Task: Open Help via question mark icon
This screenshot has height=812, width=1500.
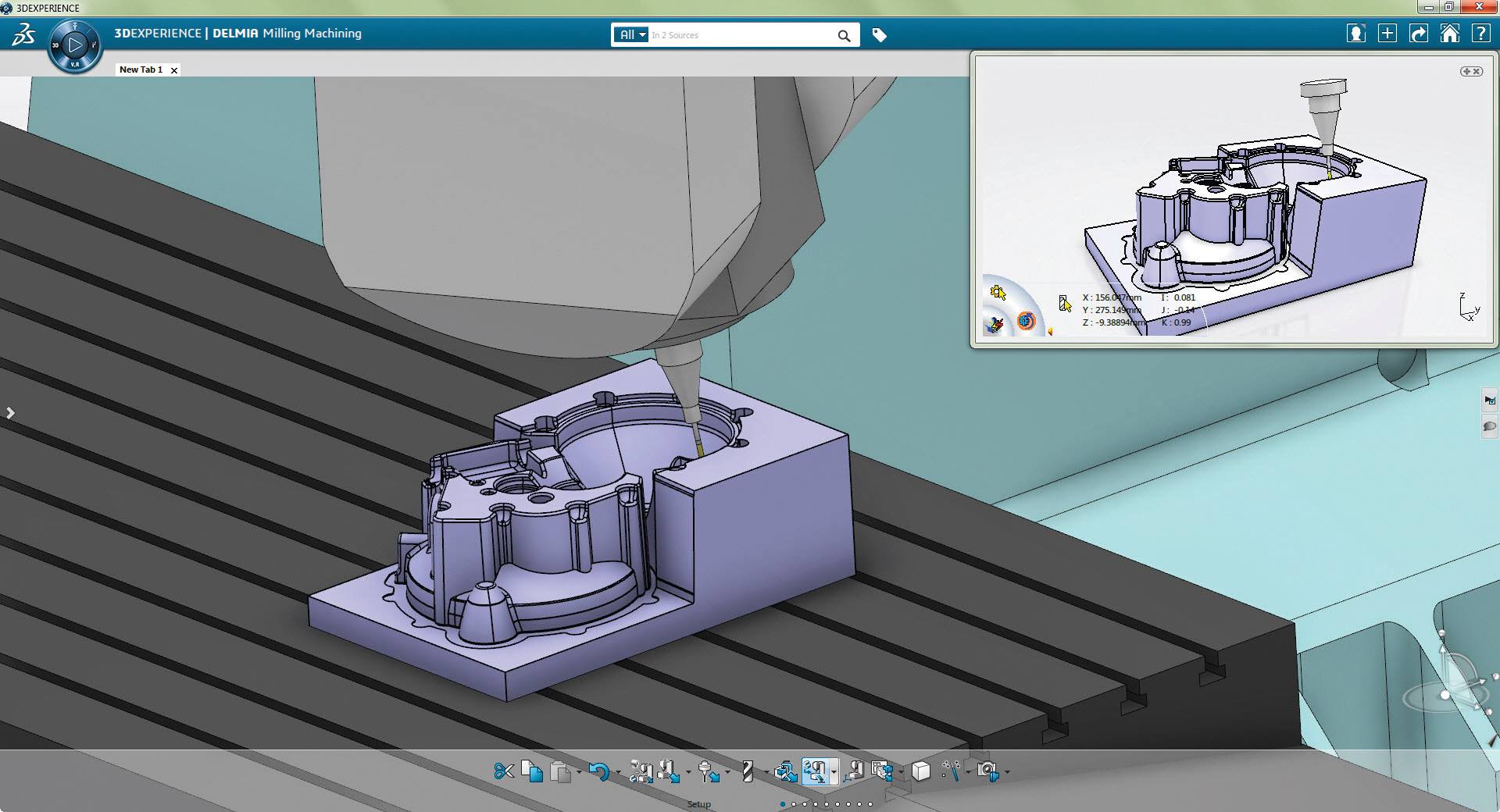Action: click(1480, 34)
